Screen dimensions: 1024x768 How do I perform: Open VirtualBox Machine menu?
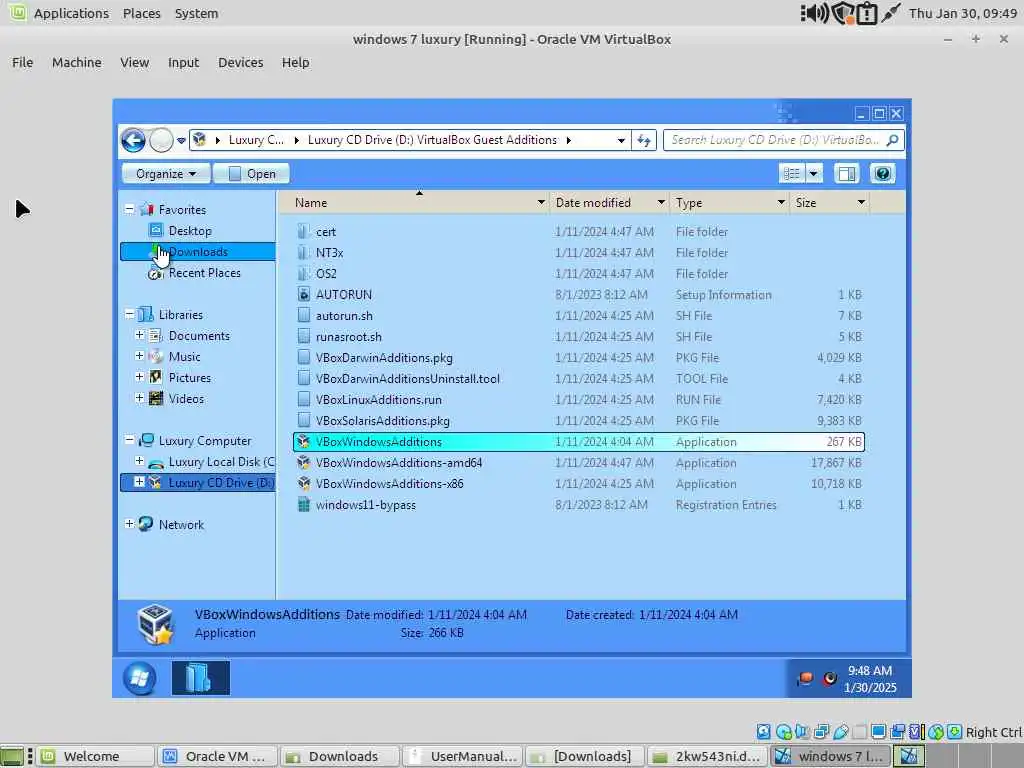(x=76, y=62)
